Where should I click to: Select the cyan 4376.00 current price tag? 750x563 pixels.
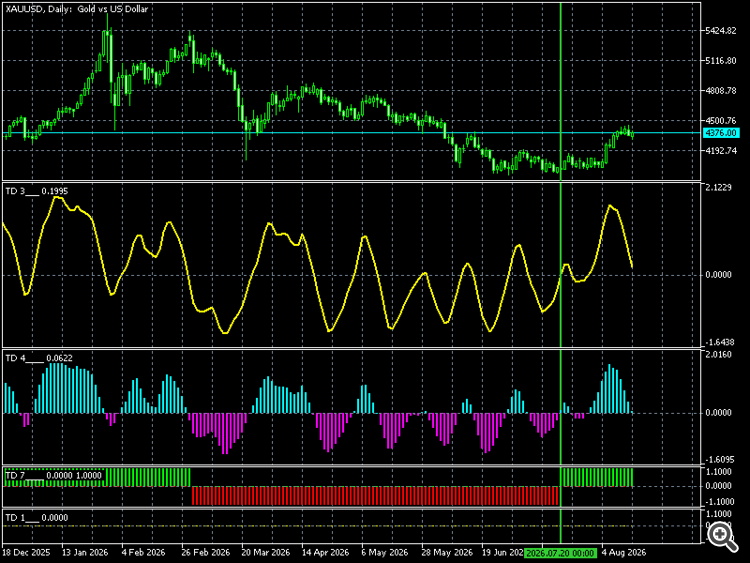(x=721, y=133)
